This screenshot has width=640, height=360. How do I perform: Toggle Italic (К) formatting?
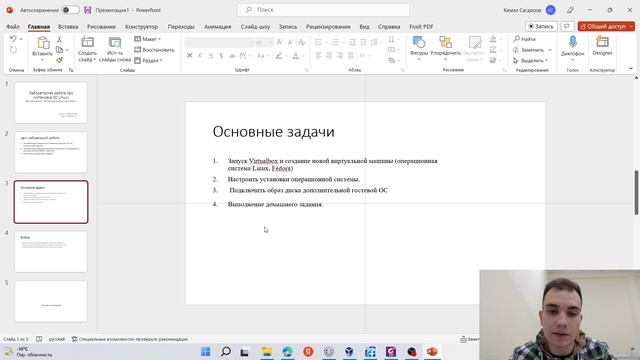coord(200,56)
